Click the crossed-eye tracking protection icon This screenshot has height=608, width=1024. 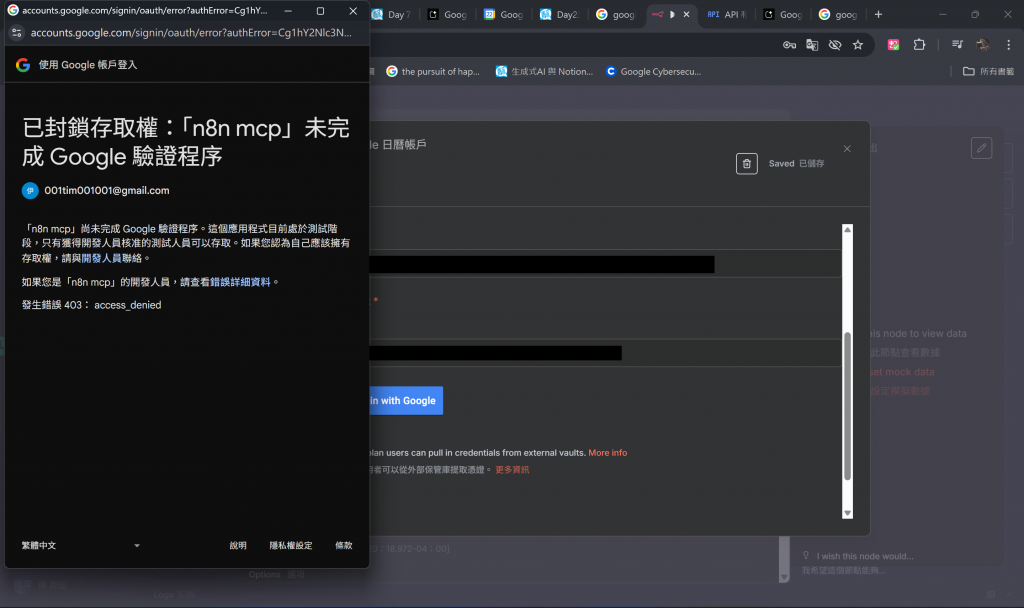point(835,44)
